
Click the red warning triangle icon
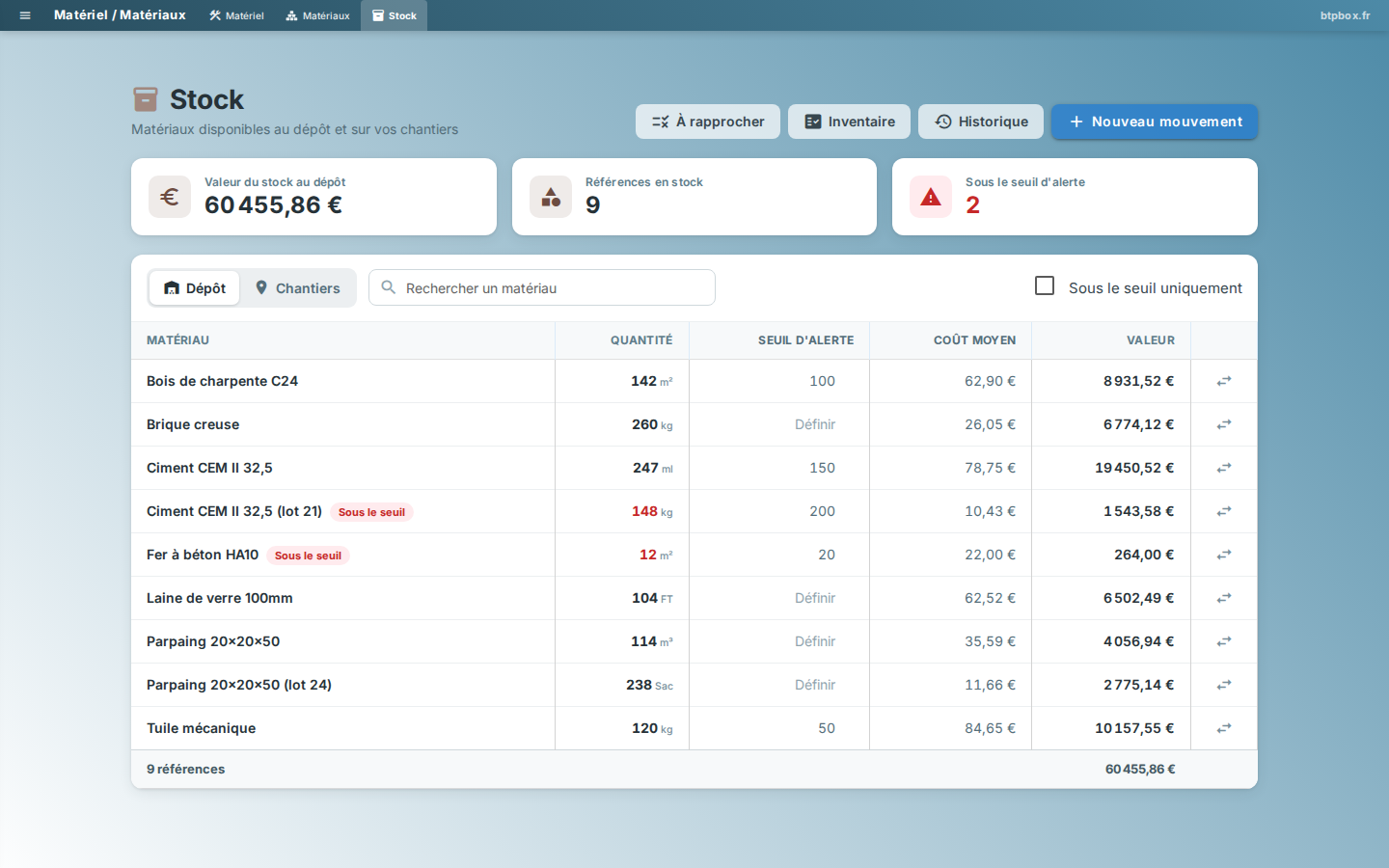(x=931, y=197)
